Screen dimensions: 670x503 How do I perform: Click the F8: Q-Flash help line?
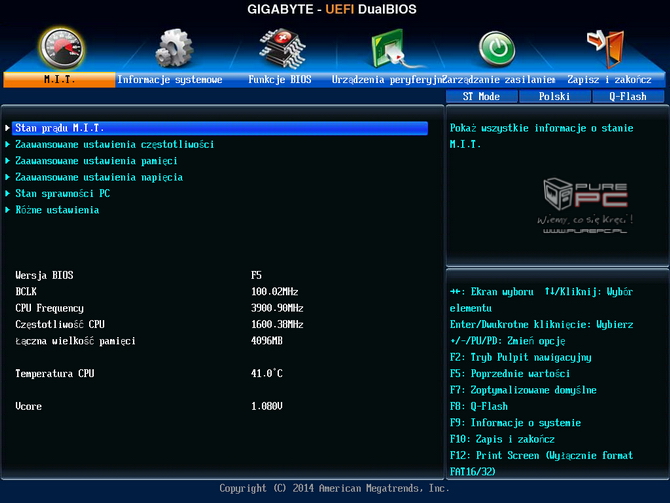pos(479,406)
